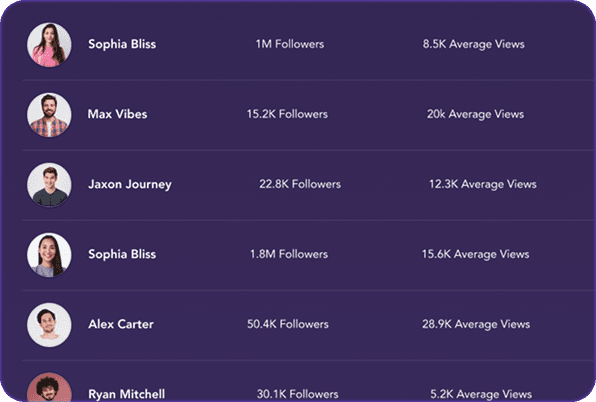Click avatar beside 1.8M Followers row
This screenshot has height=402, width=596.
[x=49, y=255]
